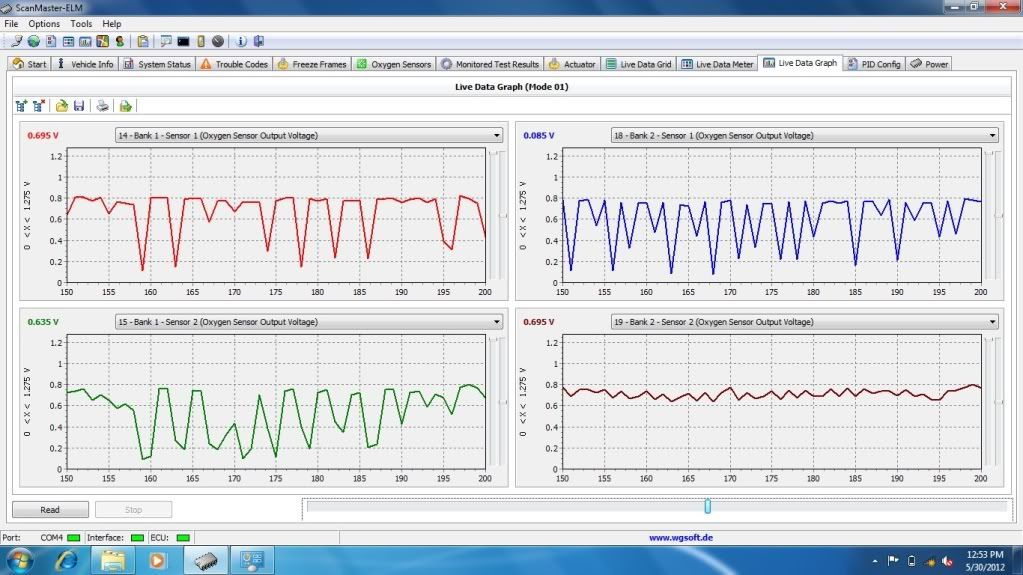1023x575 pixels.
Task: Click the user figure toolbar icon
Action: [x=119, y=41]
